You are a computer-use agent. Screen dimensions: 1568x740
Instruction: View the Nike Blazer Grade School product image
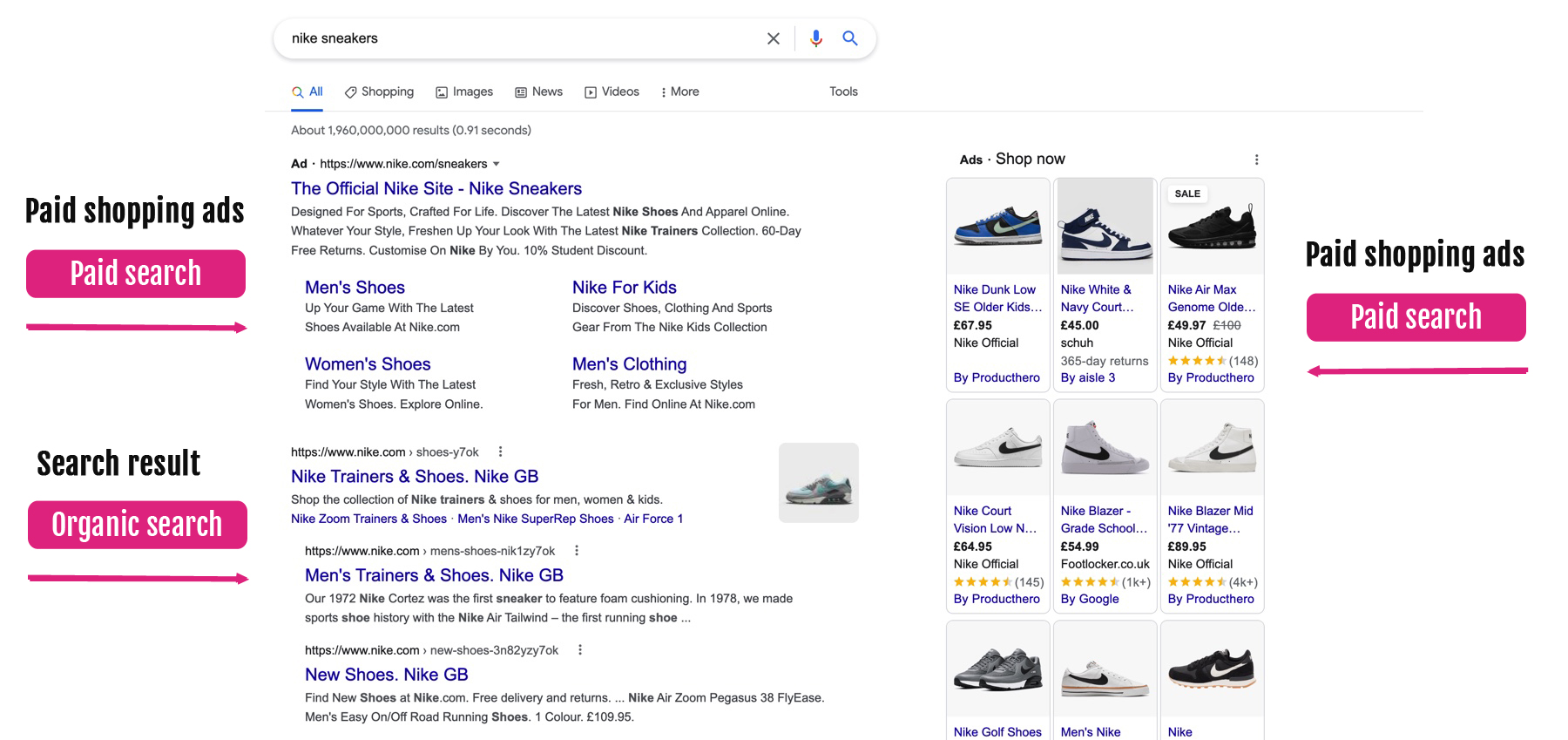[x=1105, y=448]
